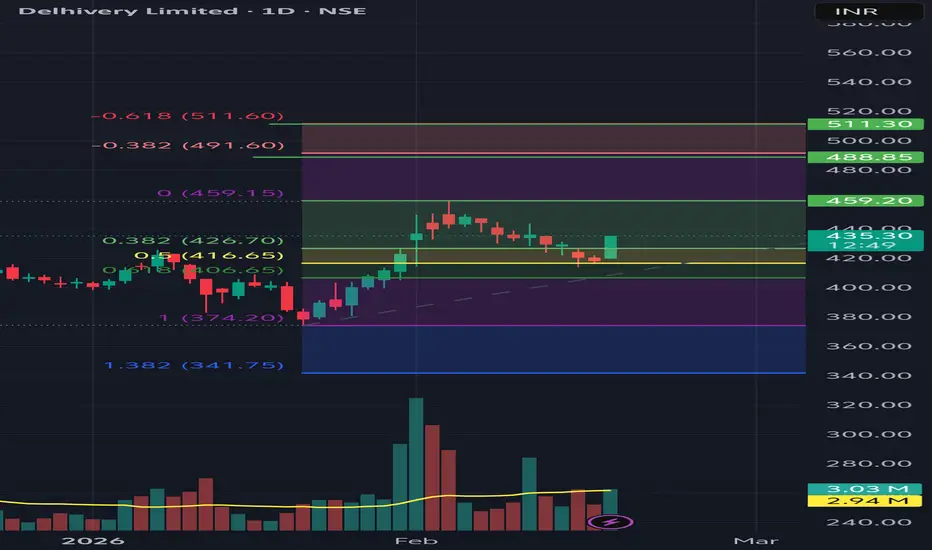Click the Delhivery Limited chart title

192,11
